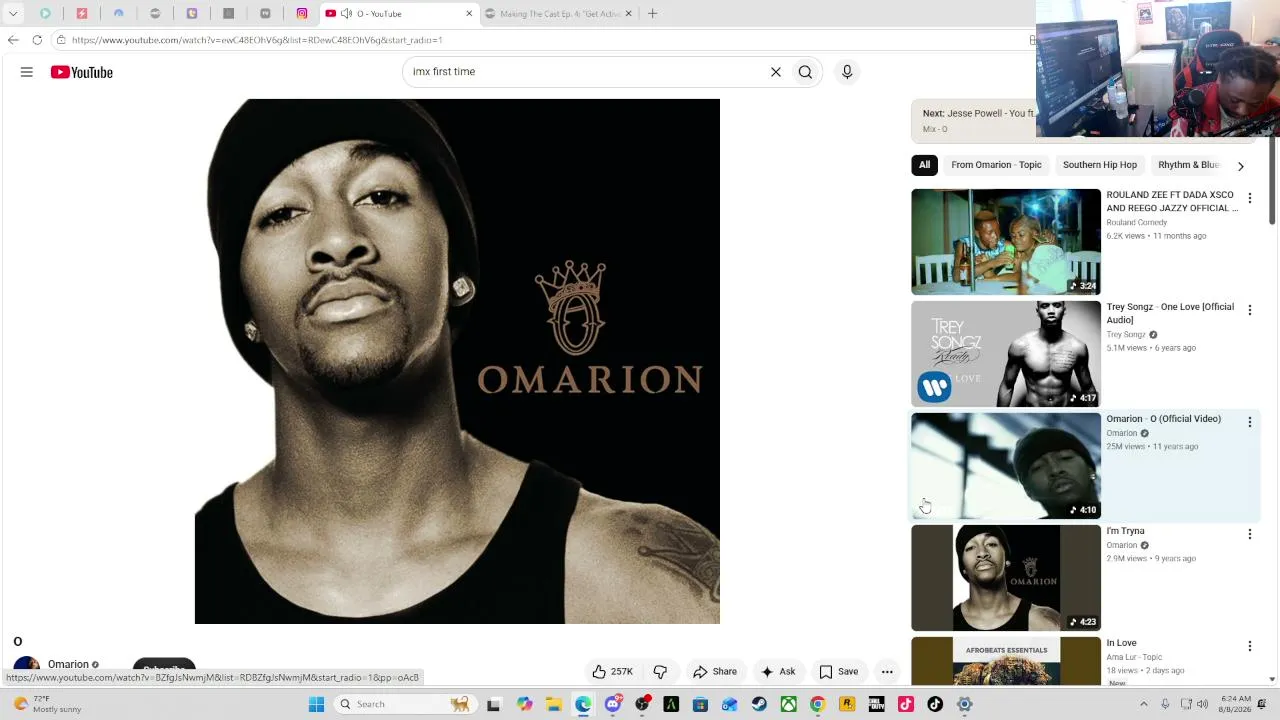Open the YouTube guide hamburger menu
The height and width of the screenshot is (720, 1280).
coord(27,72)
